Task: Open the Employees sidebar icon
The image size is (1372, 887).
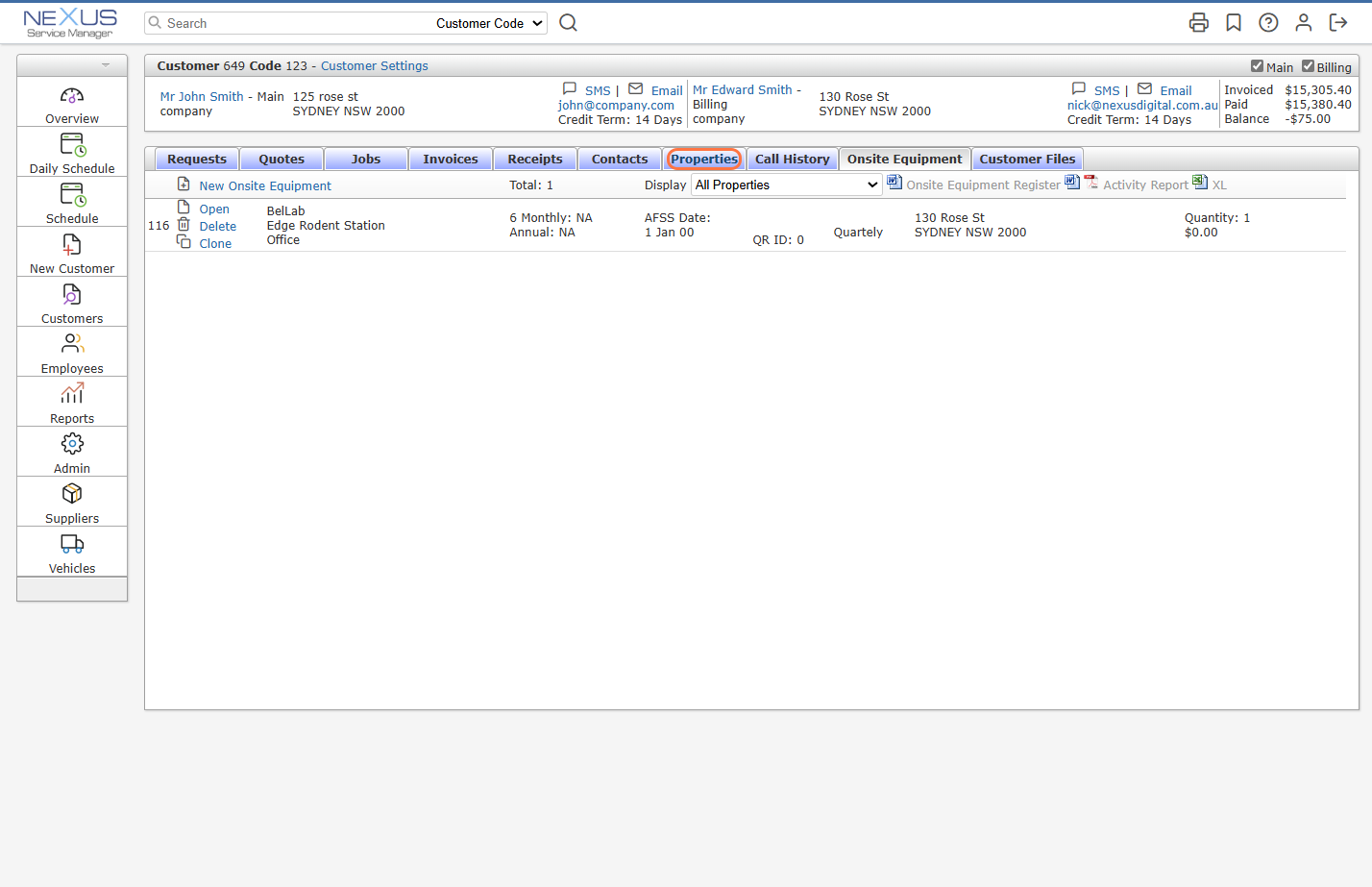Action: click(x=72, y=344)
